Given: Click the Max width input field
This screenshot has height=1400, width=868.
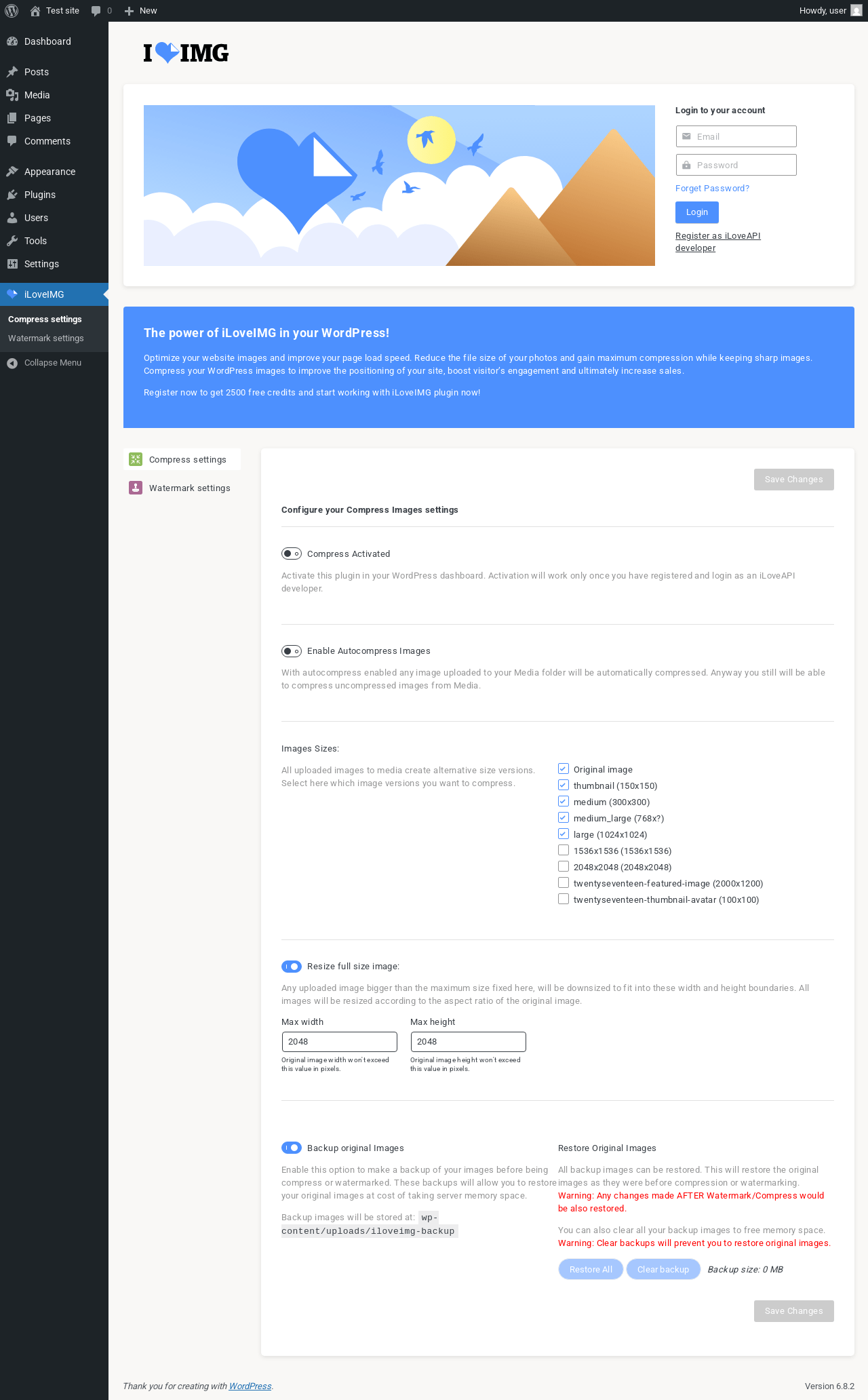Looking at the screenshot, I should [x=340, y=1042].
